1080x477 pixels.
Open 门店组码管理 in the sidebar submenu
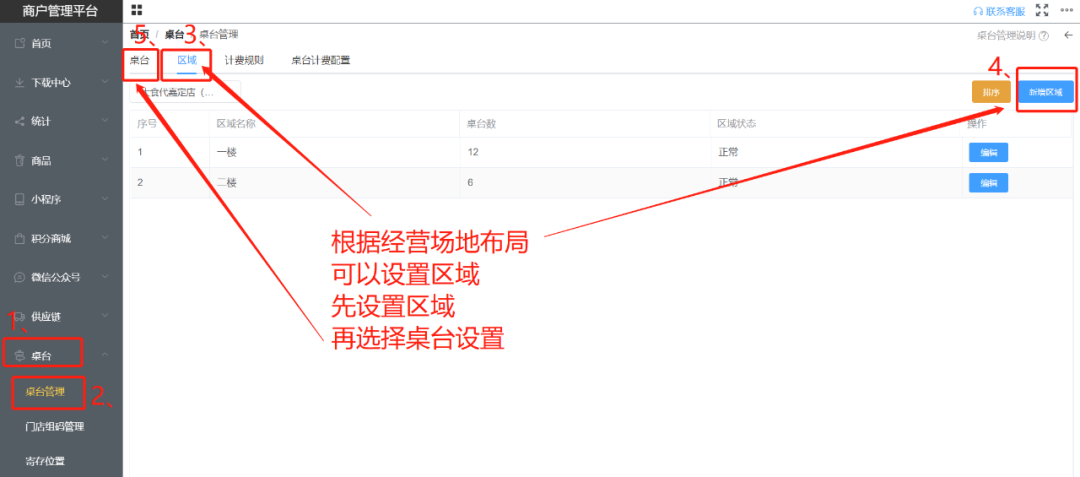tap(54, 427)
